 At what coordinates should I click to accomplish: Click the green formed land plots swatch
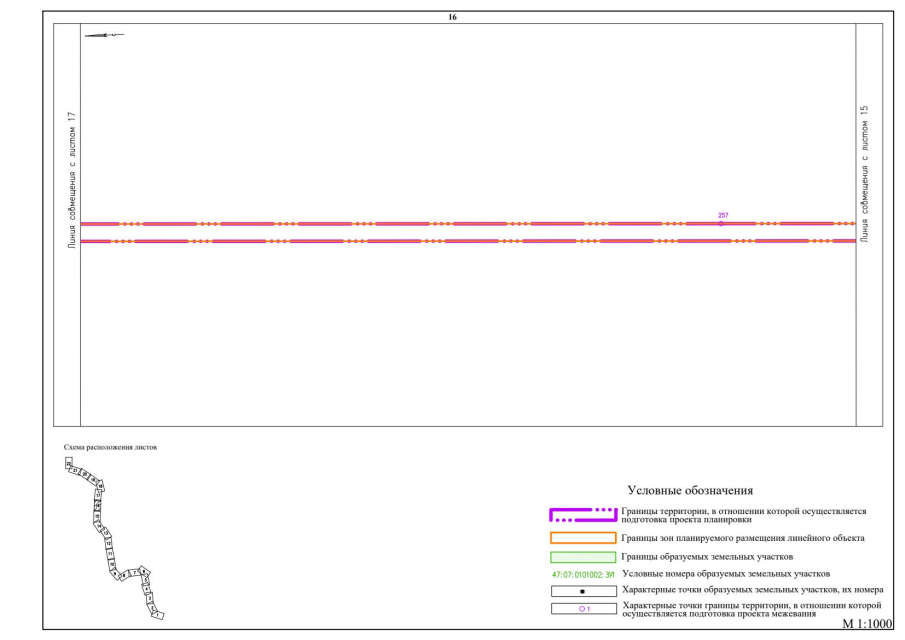coord(582,557)
